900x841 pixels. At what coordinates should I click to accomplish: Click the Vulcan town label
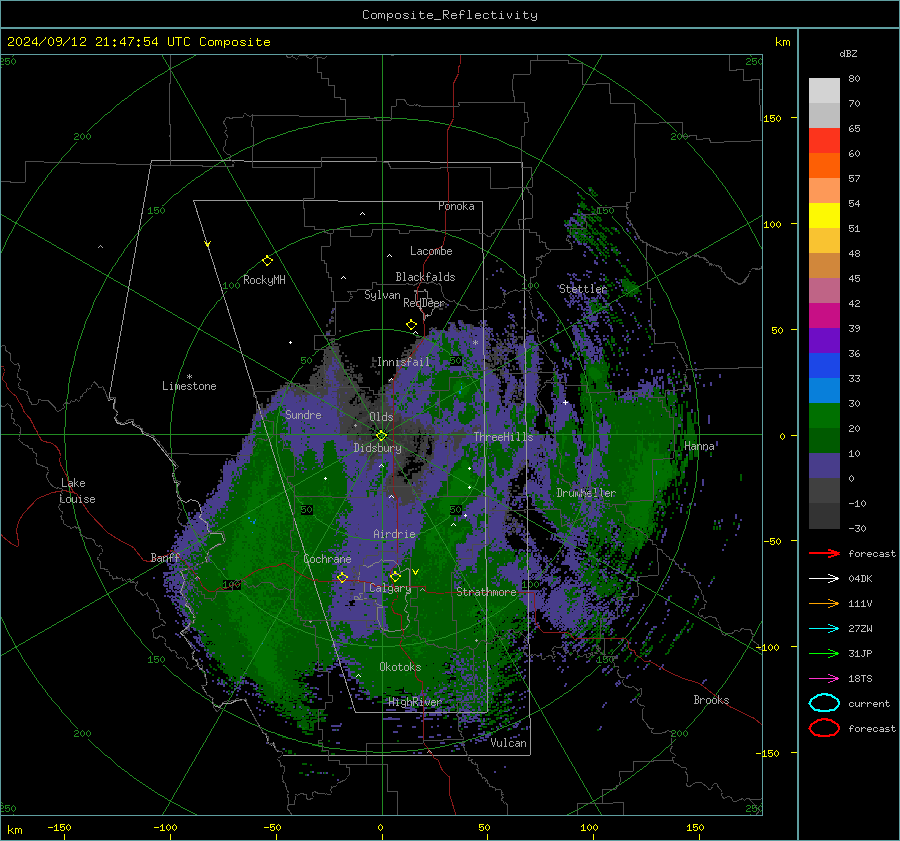click(509, 743)
